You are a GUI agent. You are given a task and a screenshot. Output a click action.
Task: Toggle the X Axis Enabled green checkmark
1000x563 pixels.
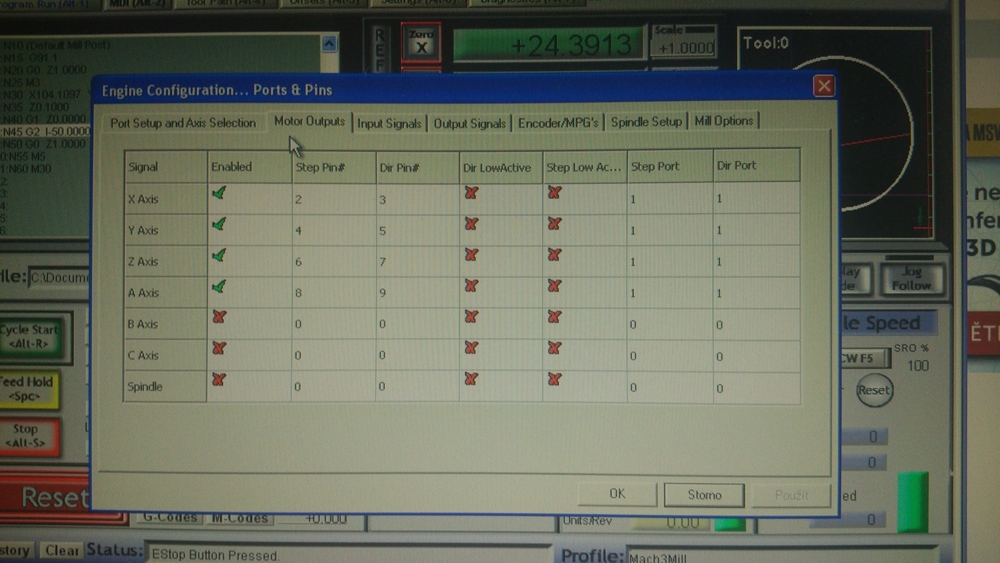tap(219, 193)
